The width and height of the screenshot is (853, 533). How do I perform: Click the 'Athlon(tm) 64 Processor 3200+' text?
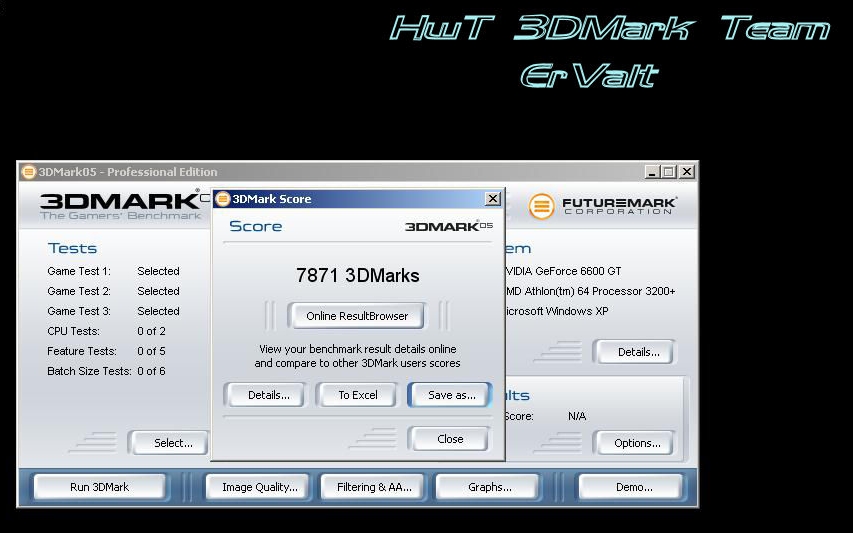coord(600,291)
